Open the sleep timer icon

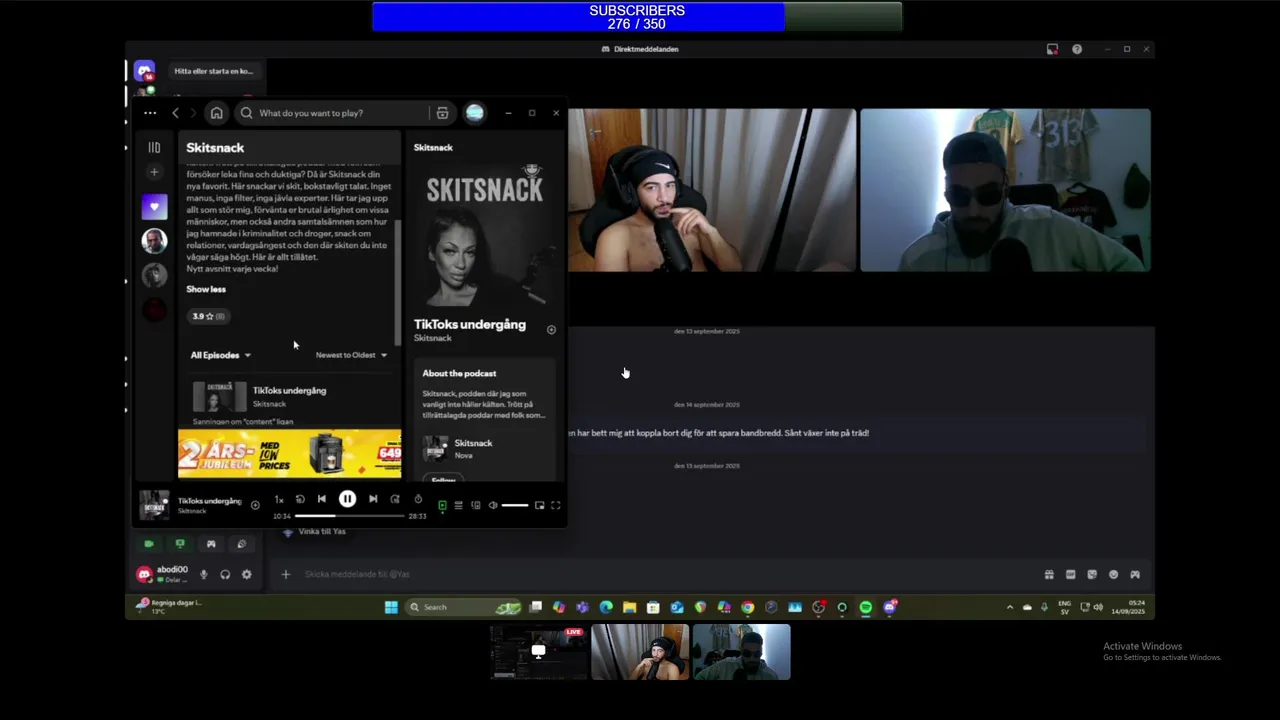point(418,499)
